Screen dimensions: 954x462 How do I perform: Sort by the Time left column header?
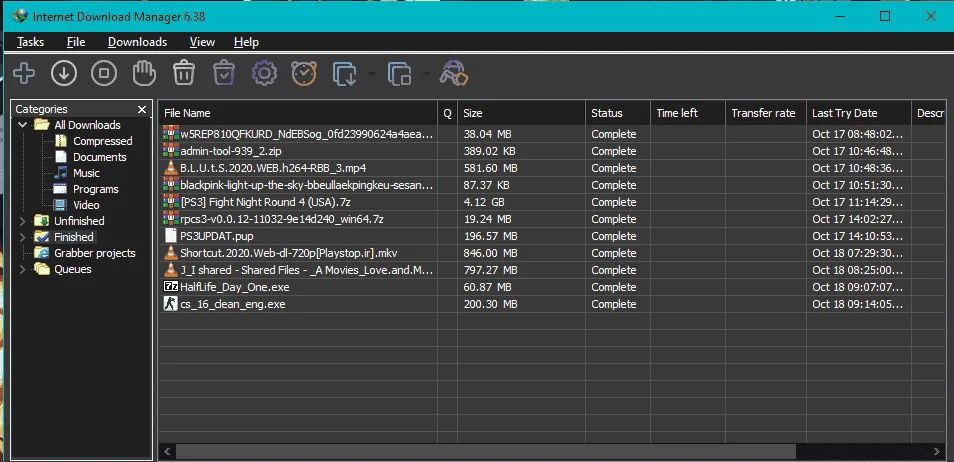coord(688,113)
